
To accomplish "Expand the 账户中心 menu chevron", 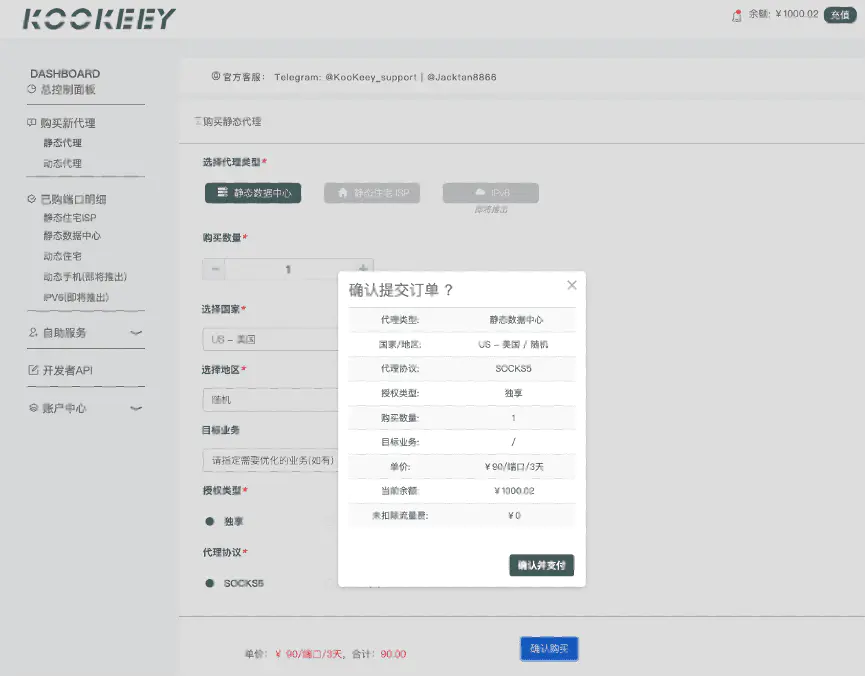I will [x=136, y=408].
